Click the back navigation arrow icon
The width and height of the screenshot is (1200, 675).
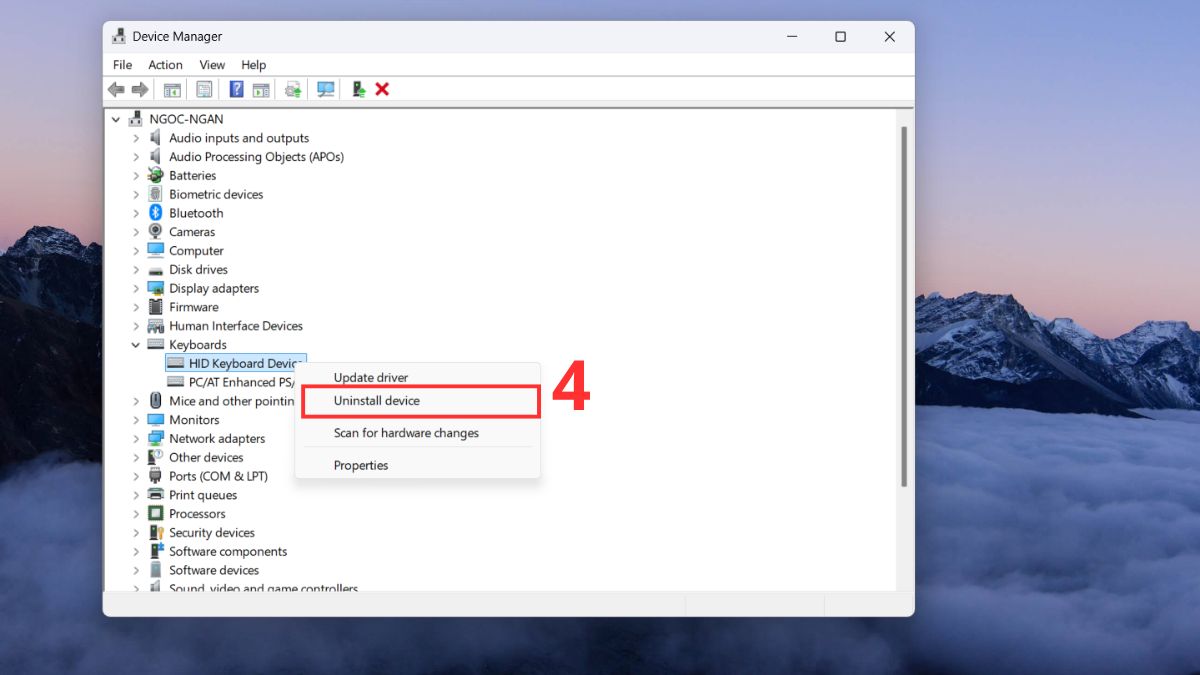(116, 89)
